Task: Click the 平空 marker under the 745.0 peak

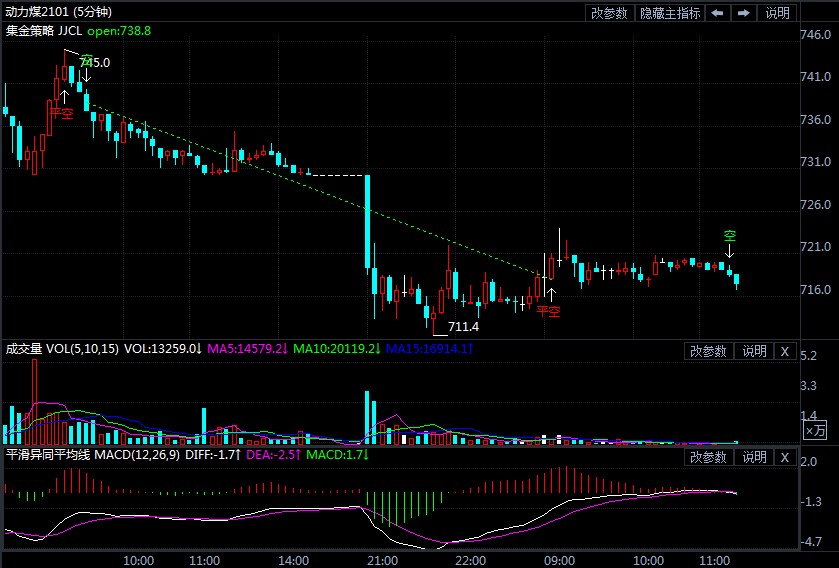Action: pos(62,113)
